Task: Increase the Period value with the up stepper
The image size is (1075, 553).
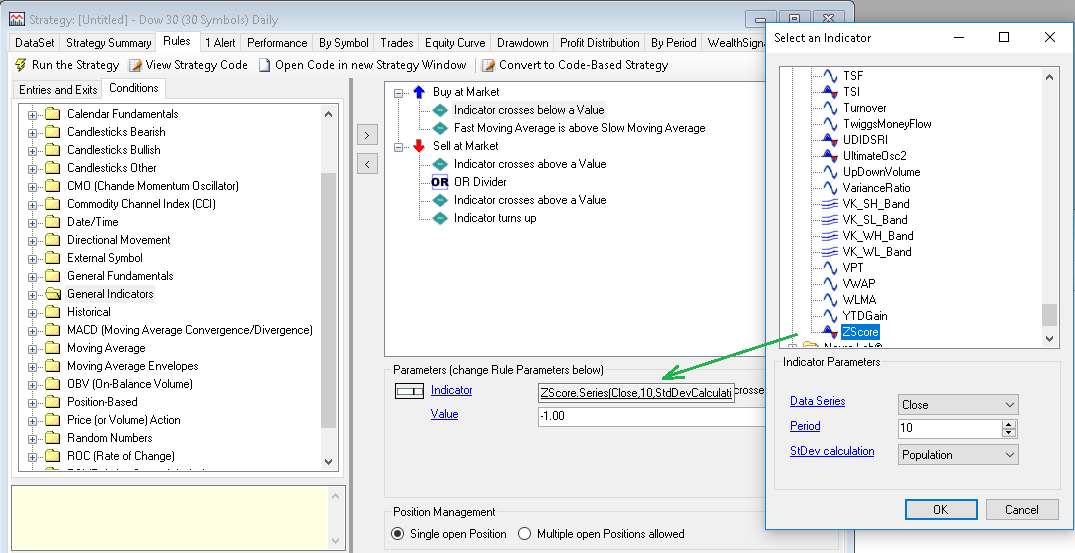Action: tap(1009, 424)
